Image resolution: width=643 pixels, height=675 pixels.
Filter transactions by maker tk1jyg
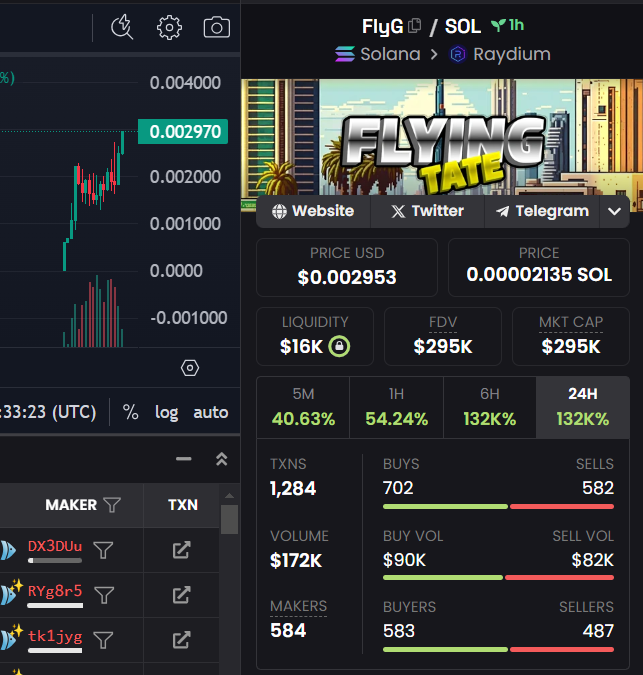[103, 640]
